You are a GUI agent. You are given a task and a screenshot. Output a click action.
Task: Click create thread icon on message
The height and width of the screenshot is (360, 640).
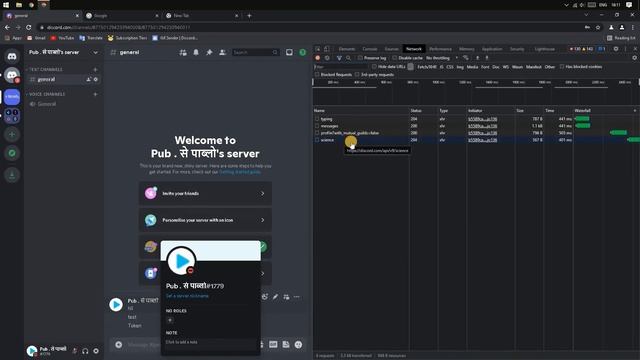point(286,297)
